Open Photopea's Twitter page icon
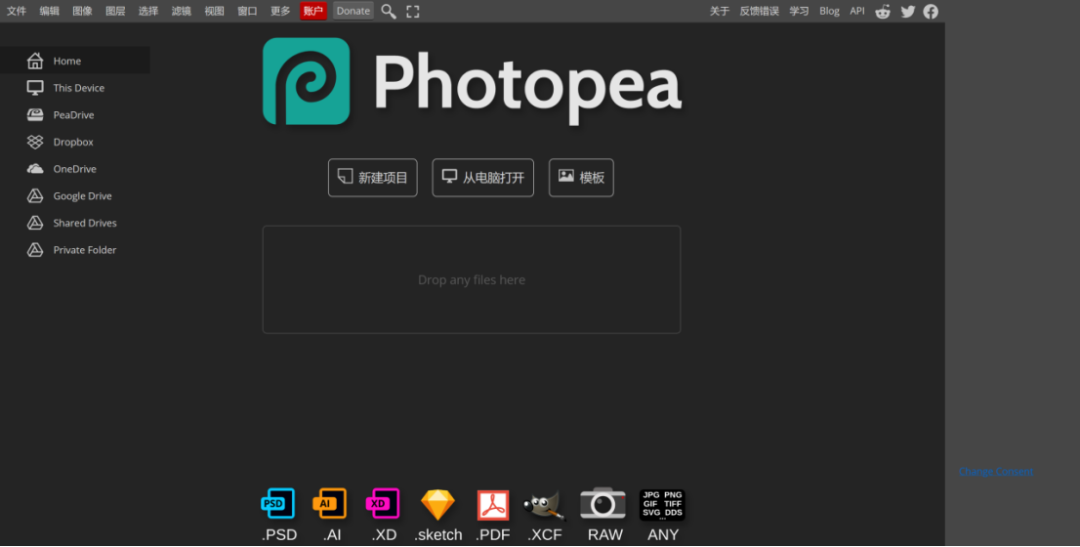This screenshot has width=1080, height=547. click(908, 12)
